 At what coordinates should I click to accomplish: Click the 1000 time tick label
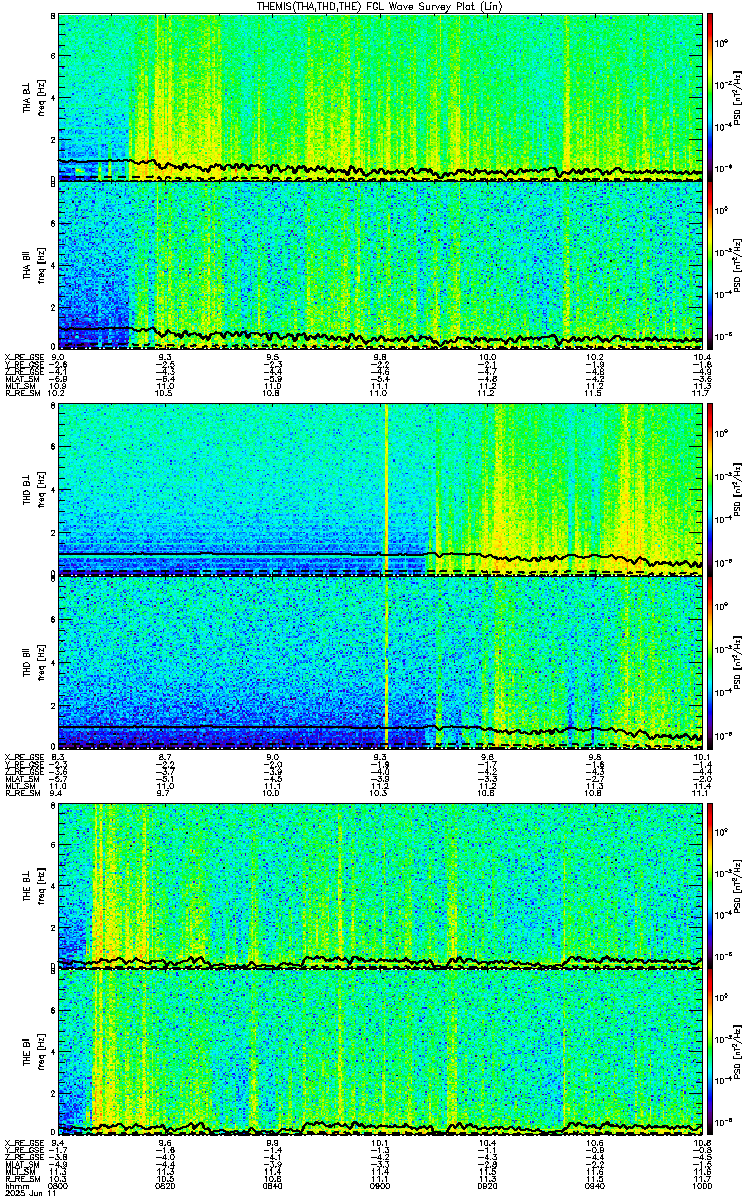point(700,1187)
